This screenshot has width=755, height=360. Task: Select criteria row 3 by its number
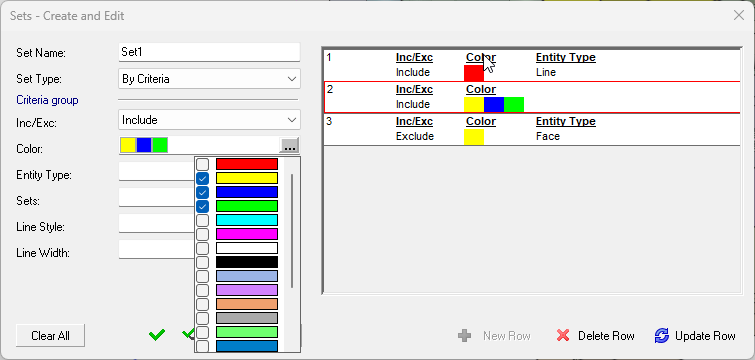click(329, 121)
